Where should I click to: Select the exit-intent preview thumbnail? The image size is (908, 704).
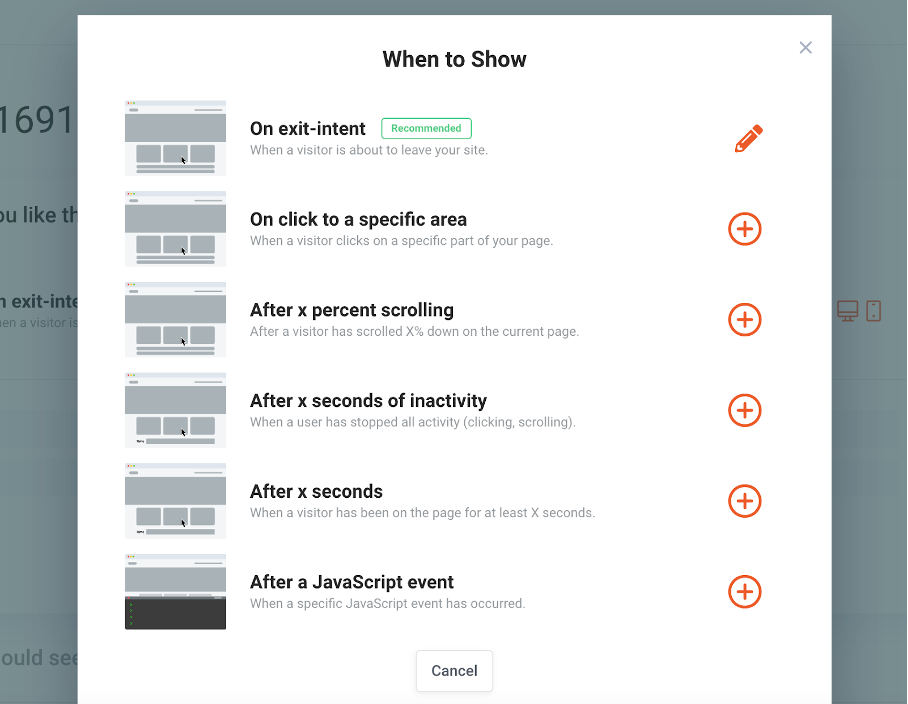175,138
